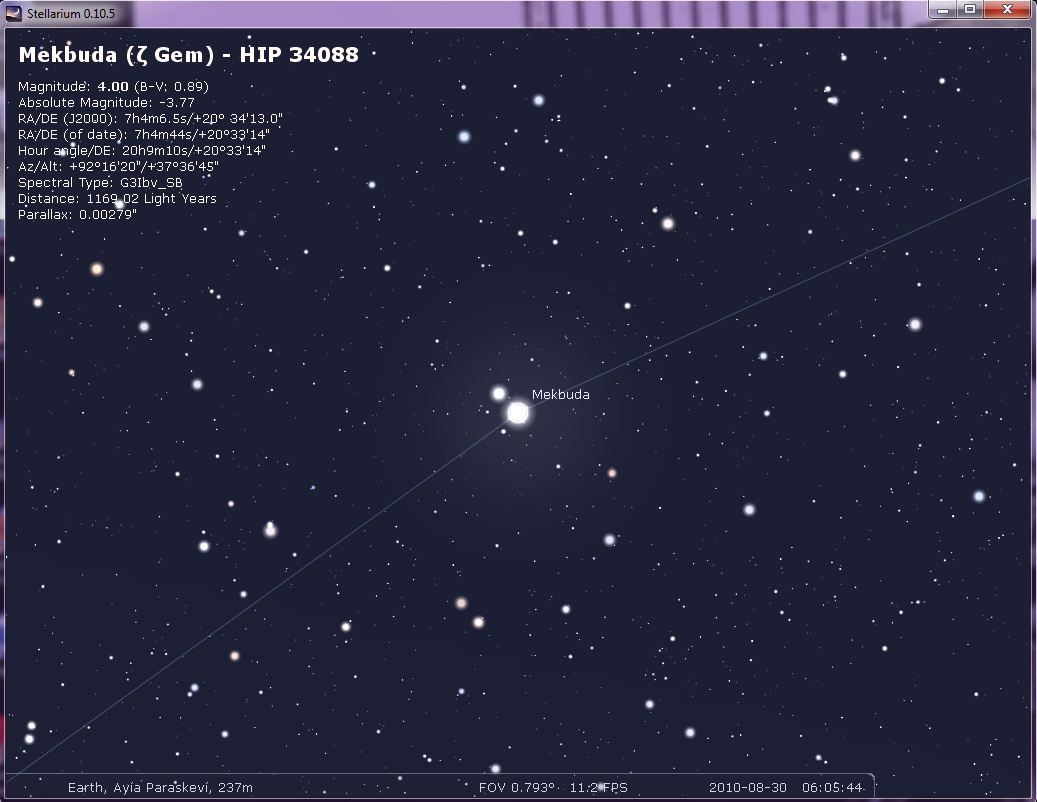This screenshot has width=1037, height=802.
Task: Maximize the Stellarium window
Action: 969,9
